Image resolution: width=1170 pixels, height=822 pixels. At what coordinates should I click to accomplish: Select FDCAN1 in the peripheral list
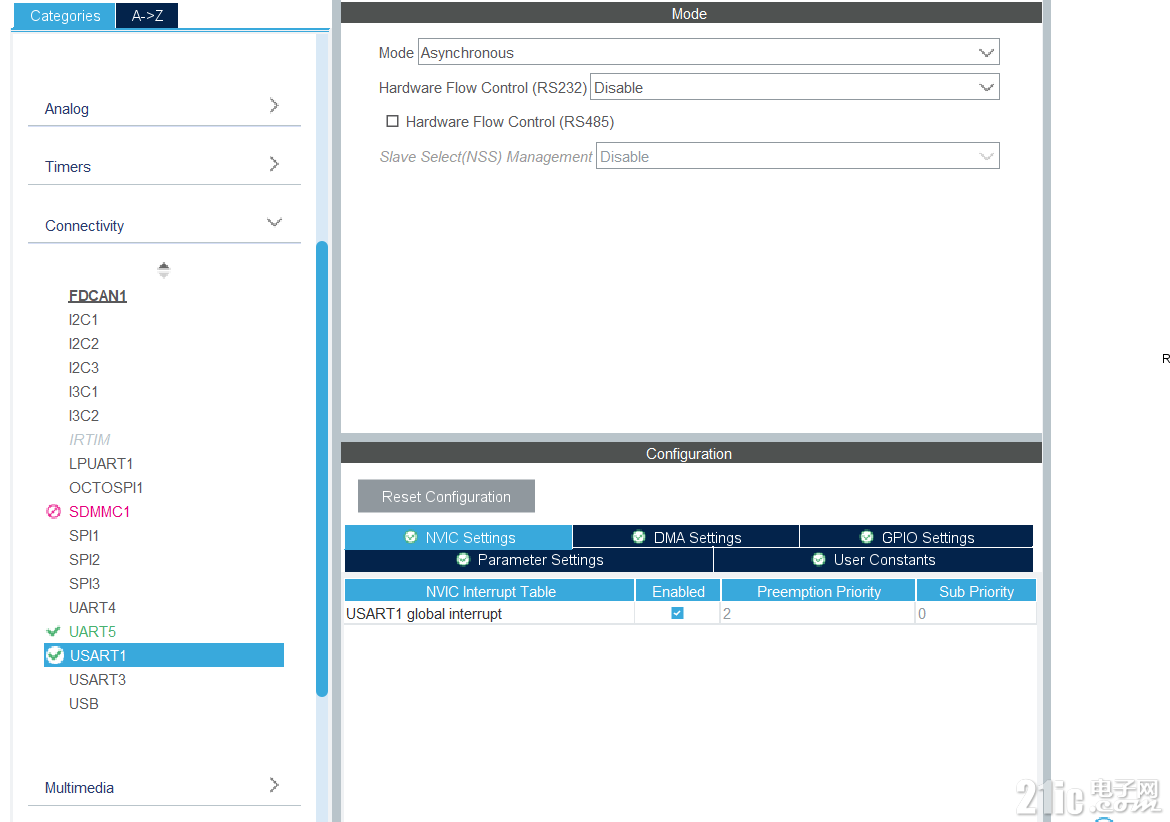tap(98, 295)
